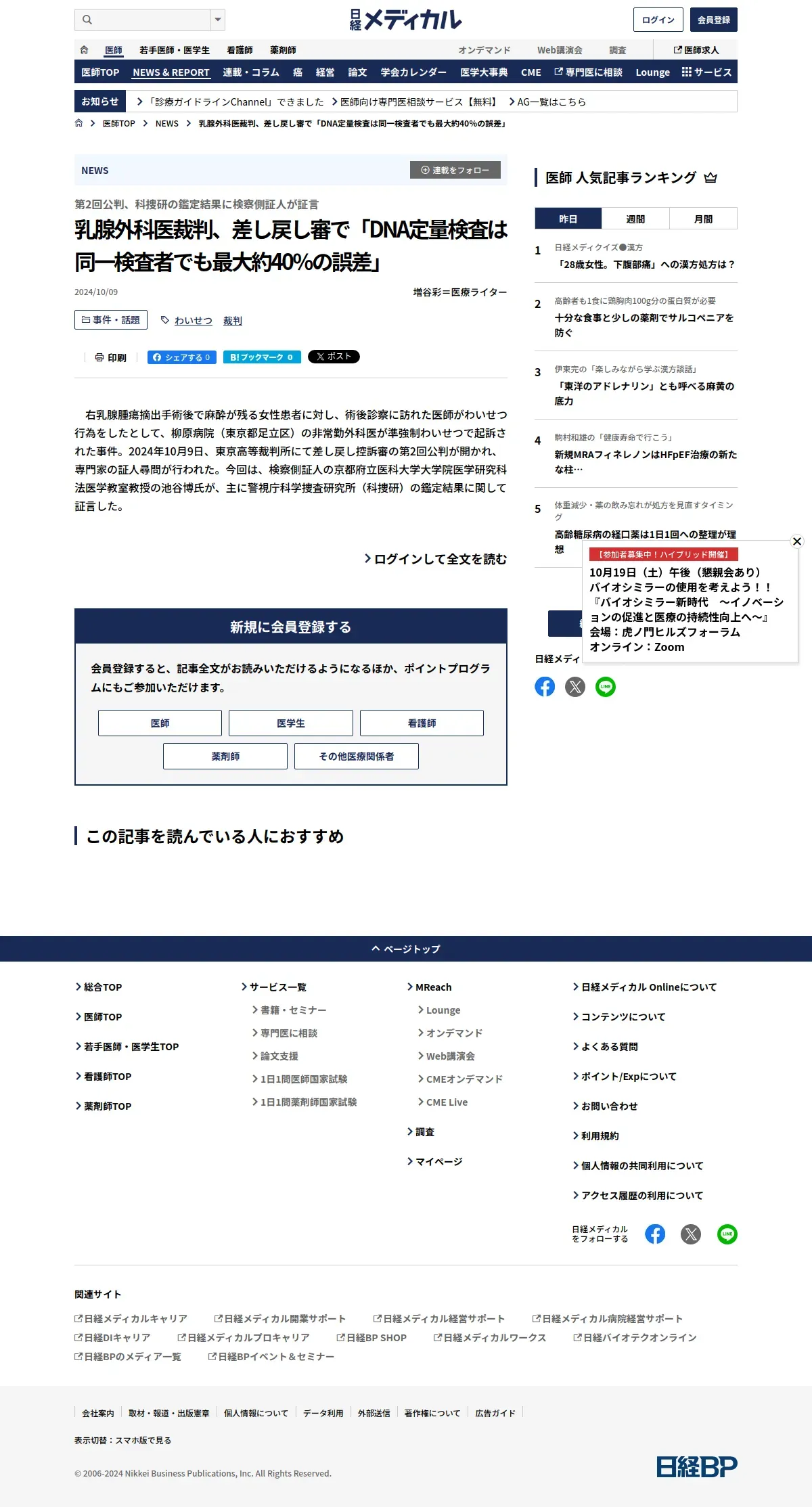Screen dimensions: 812x1507
Task: Click the 会員登録 button
Action: (x=714, y=20)
